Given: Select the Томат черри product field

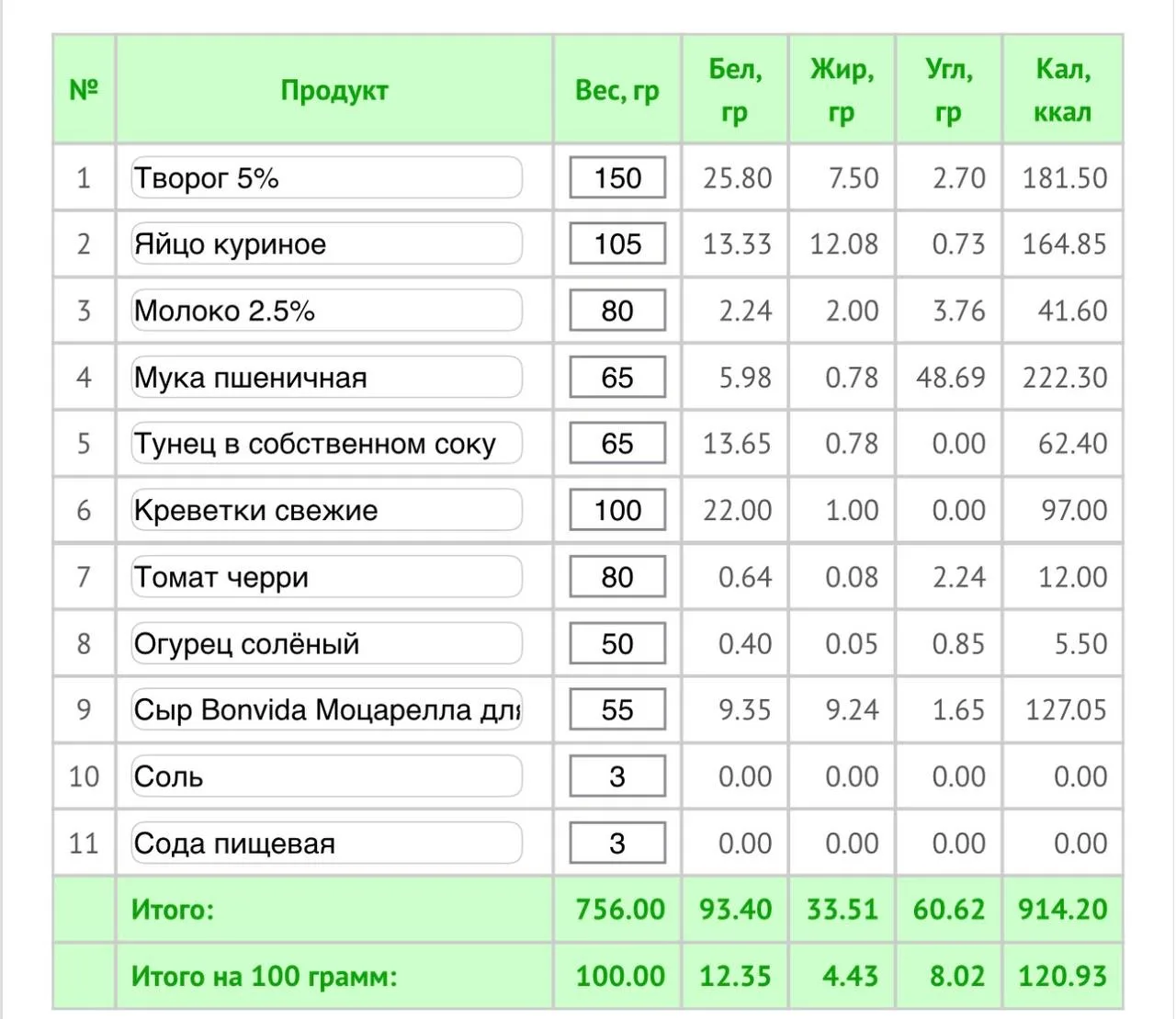Looking at the screenshot, I should (x=327, y=577).
